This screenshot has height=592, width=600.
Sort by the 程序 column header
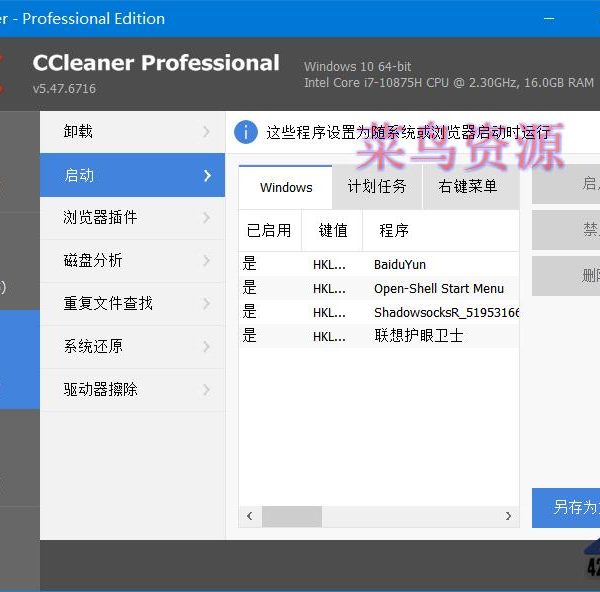pyautogui.click(x=394, y=231)
